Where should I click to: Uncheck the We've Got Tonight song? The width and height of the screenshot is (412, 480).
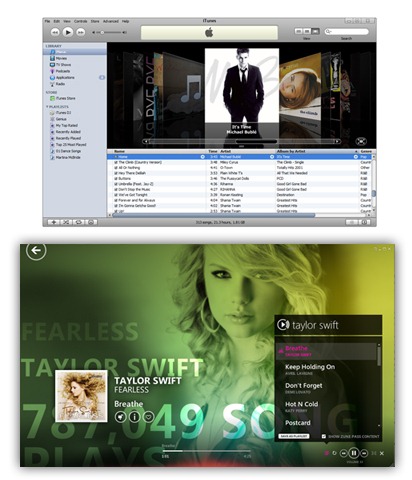pos(116,195)
